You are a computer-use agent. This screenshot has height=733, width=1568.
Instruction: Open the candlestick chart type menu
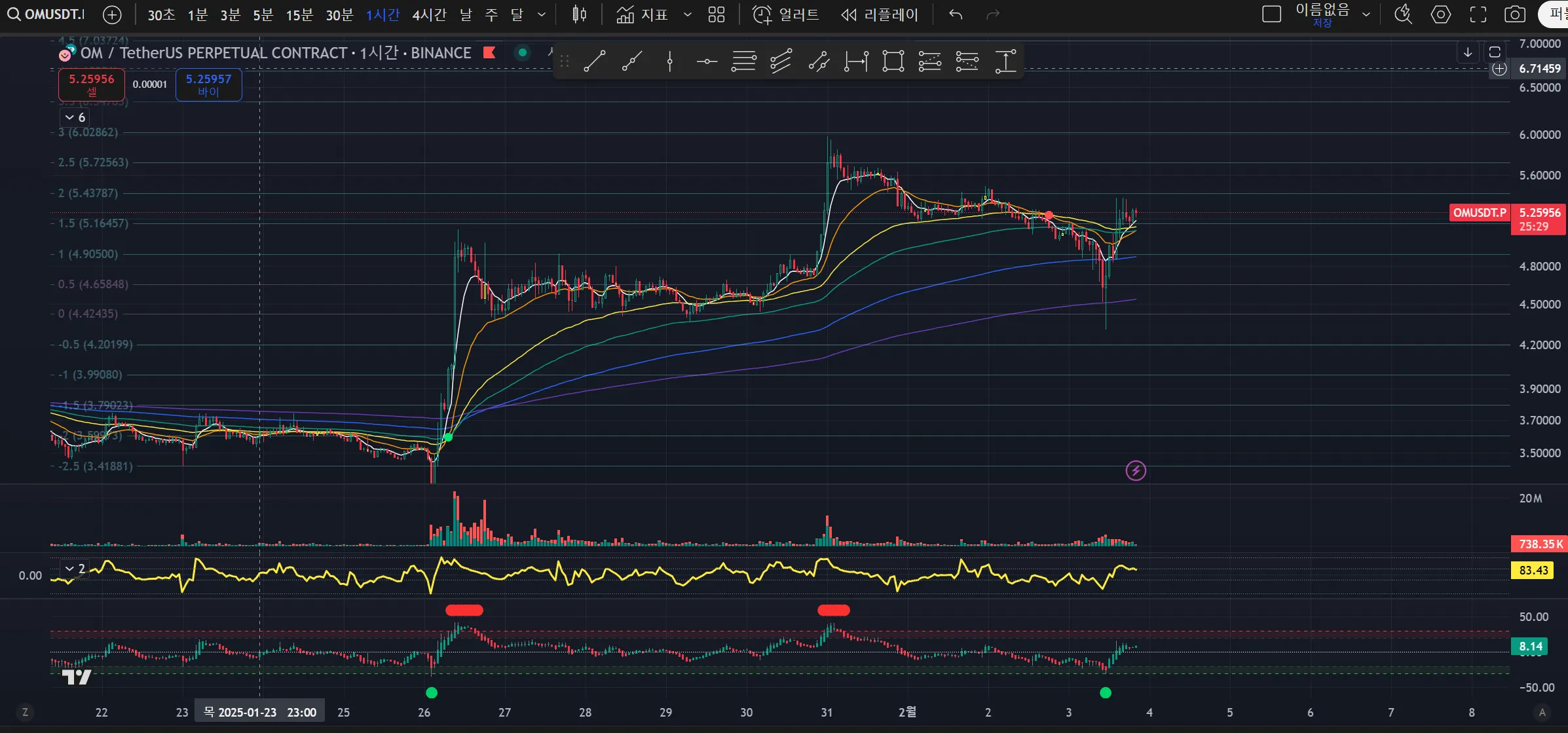click(x=579, y=14)
